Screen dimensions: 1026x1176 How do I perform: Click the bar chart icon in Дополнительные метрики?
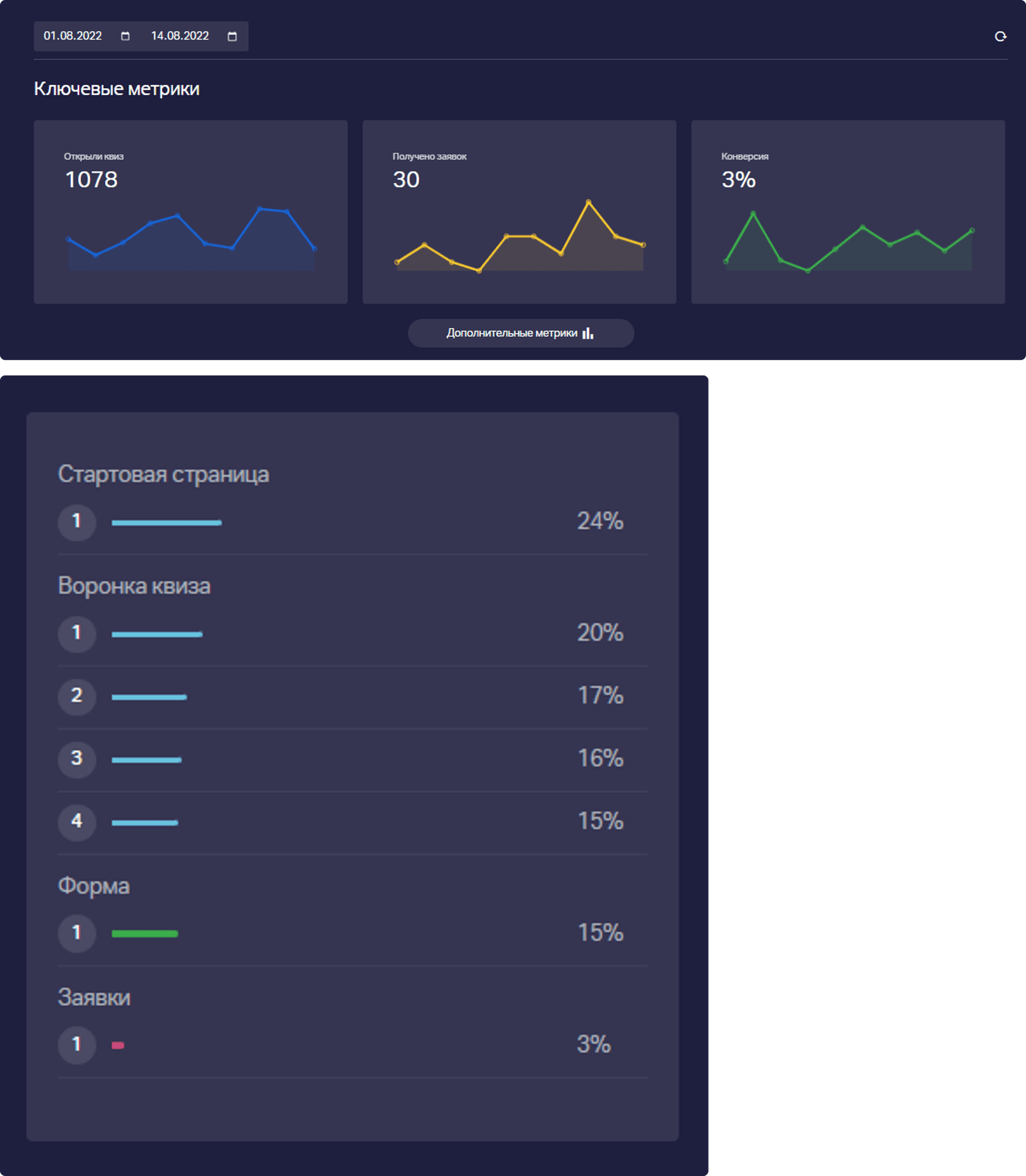click(x=587, y=333)
